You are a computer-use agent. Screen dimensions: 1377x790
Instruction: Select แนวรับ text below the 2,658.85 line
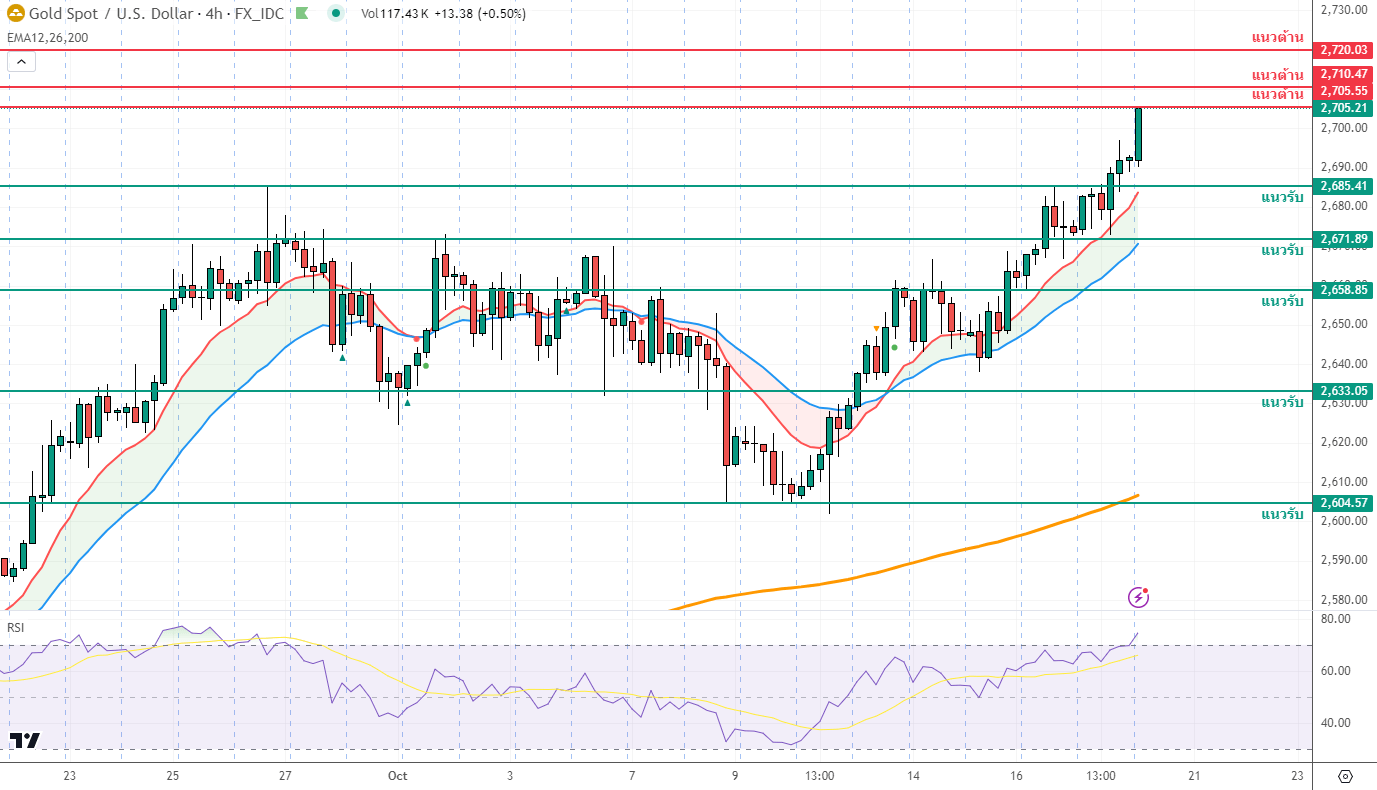tap(1282, 302)
